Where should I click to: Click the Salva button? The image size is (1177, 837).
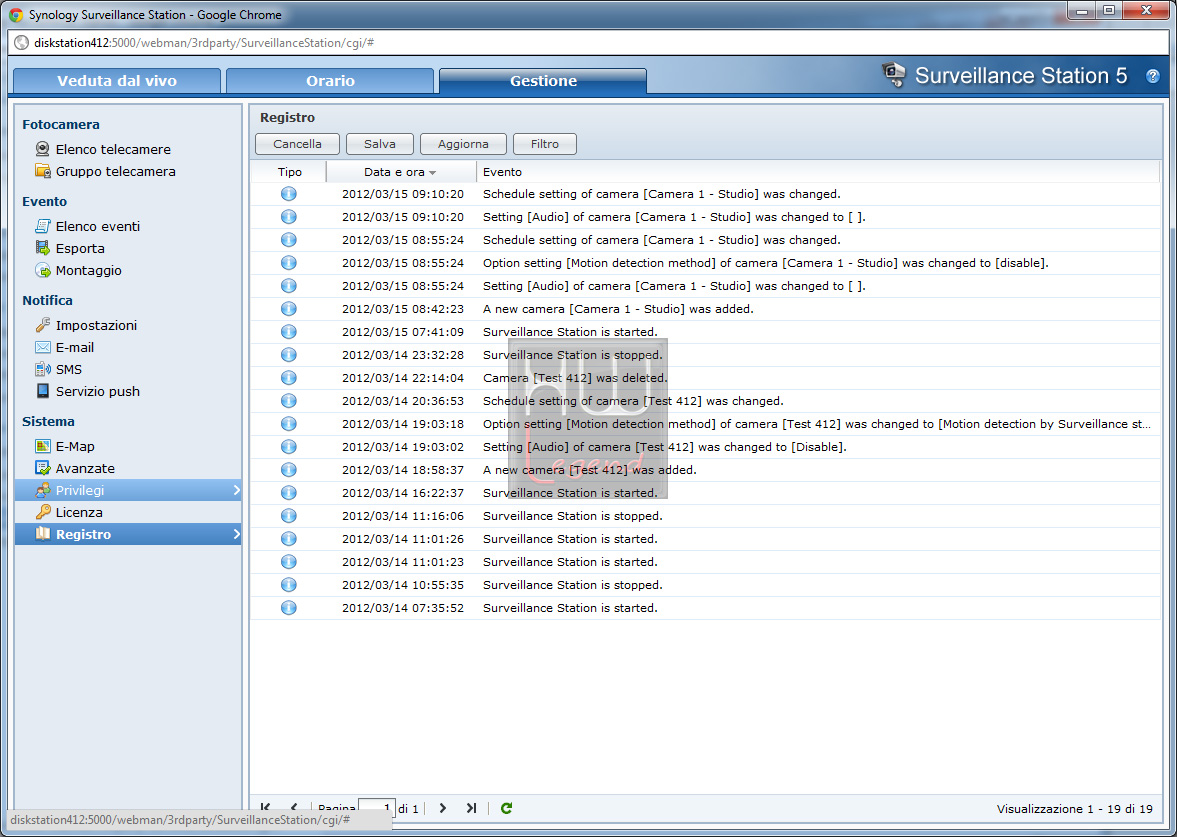(x=380, y=143)
